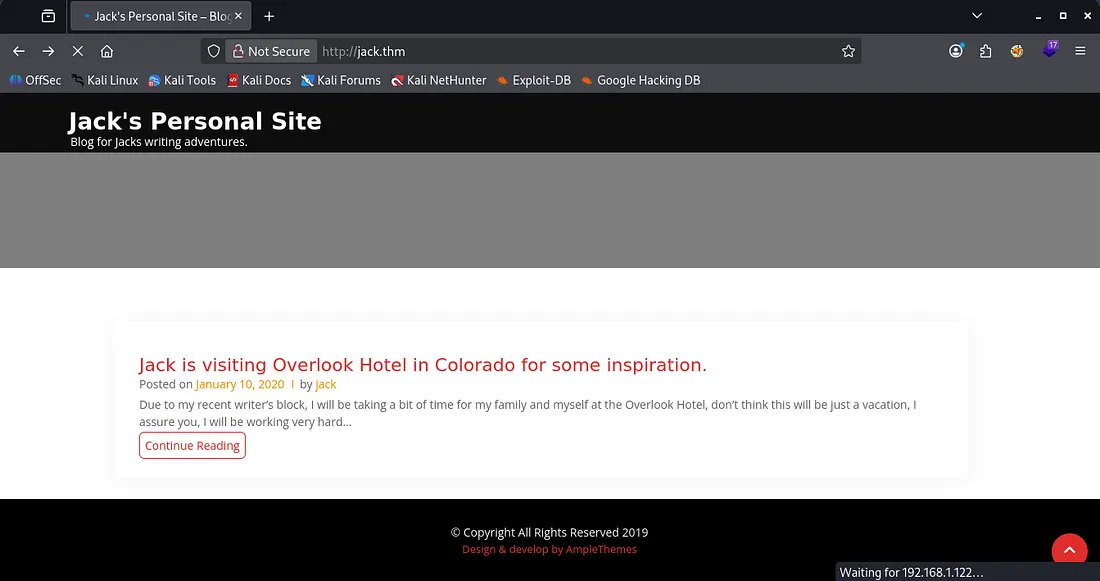Viewport: 1100px width, 581px height.
Task: Click the browser back arrow
Action: (x=19, y=51)
